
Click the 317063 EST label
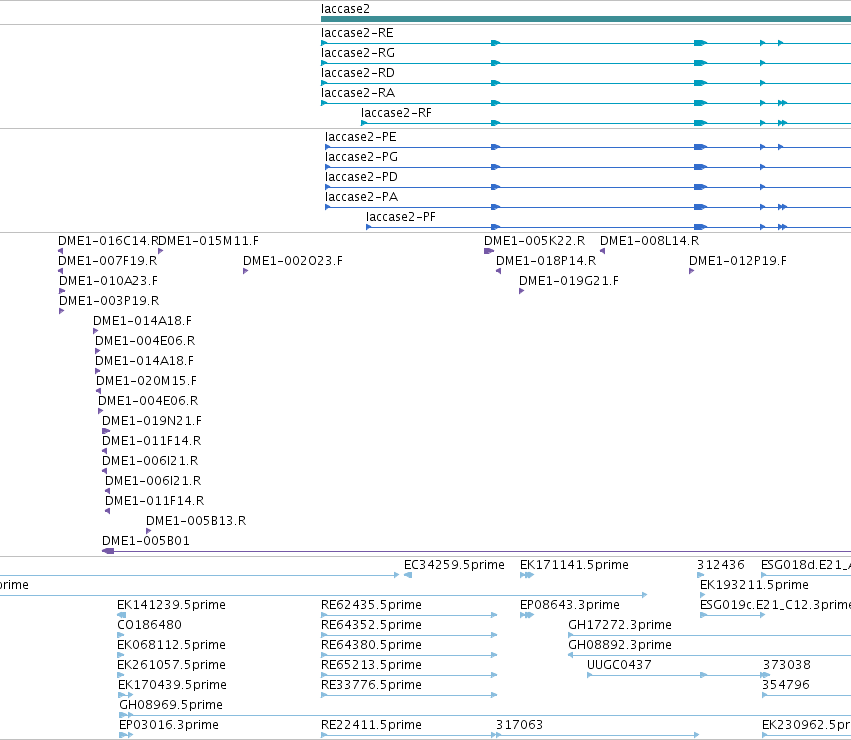[519, 725]
